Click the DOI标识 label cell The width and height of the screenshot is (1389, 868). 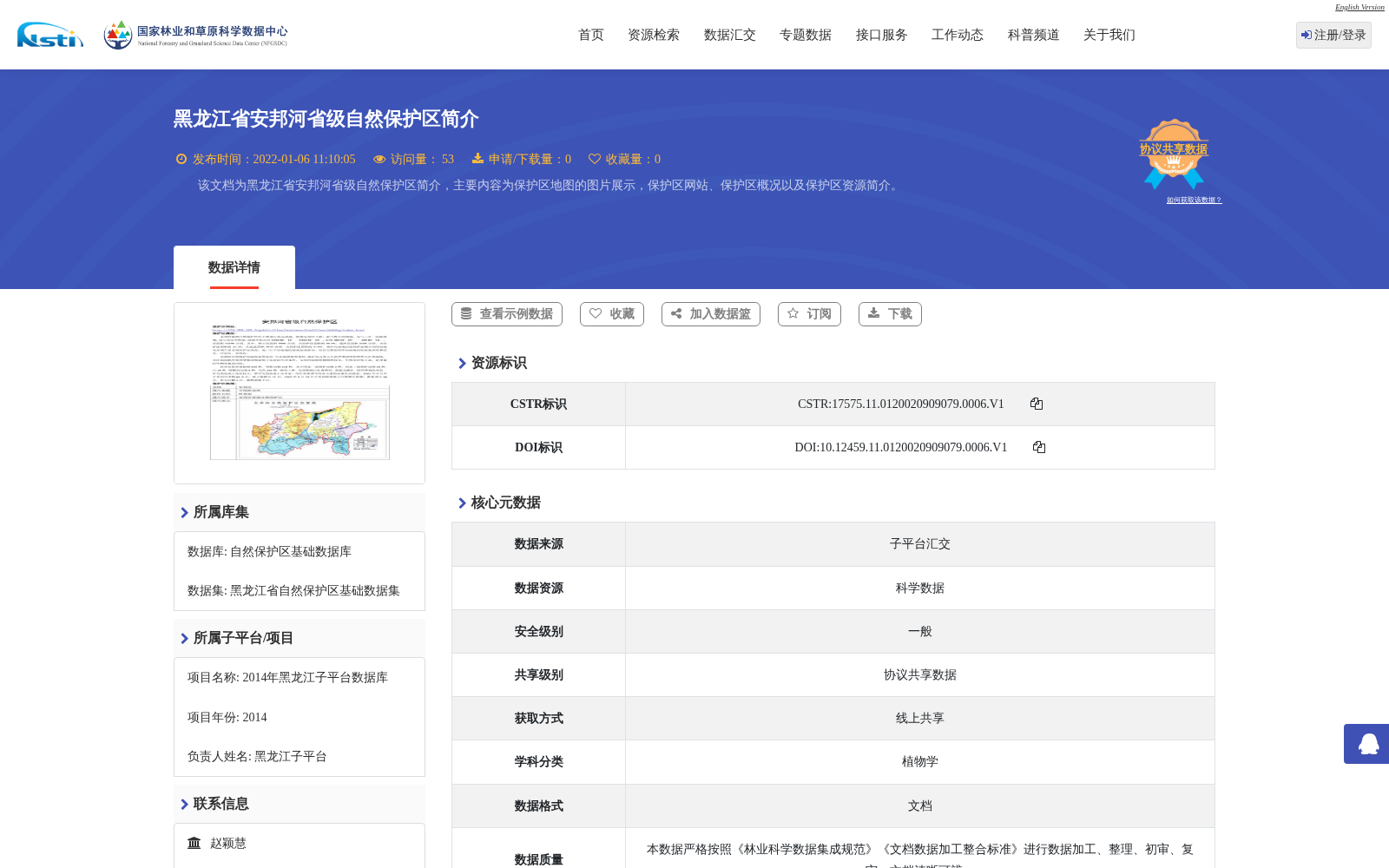click(538, 448)
